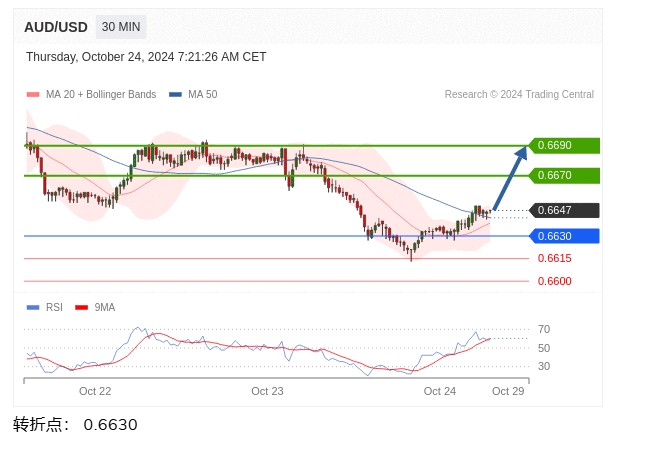Screen dimensions: 647x449
Task: Click the 0.6647 current price label
Action: click(564, 210)
